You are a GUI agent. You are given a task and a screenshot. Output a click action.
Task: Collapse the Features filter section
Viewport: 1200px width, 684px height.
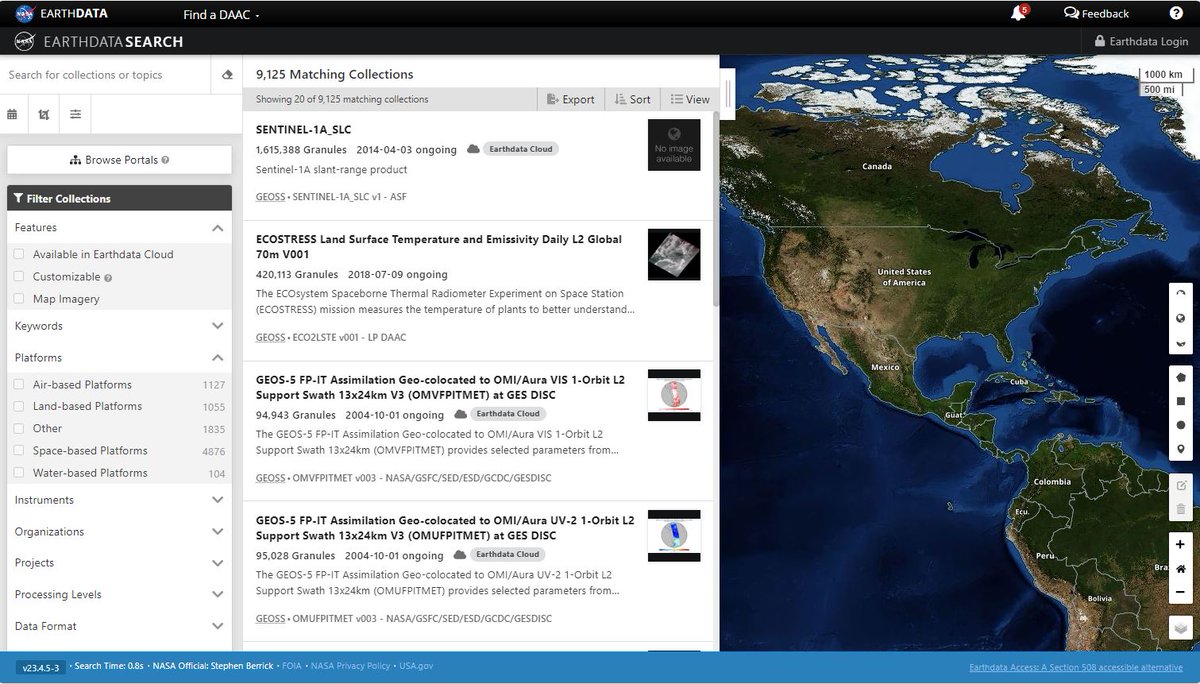coord(217,227)
